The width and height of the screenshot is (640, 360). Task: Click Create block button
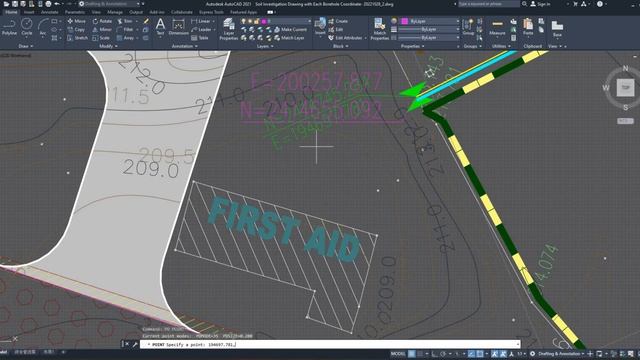(338, 21)
